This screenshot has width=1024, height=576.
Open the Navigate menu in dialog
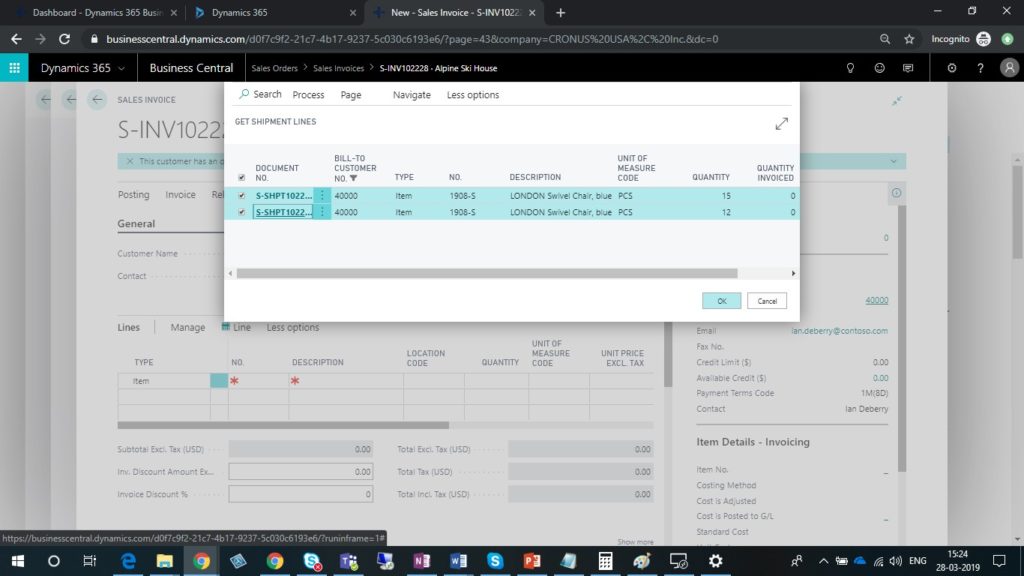411,95
